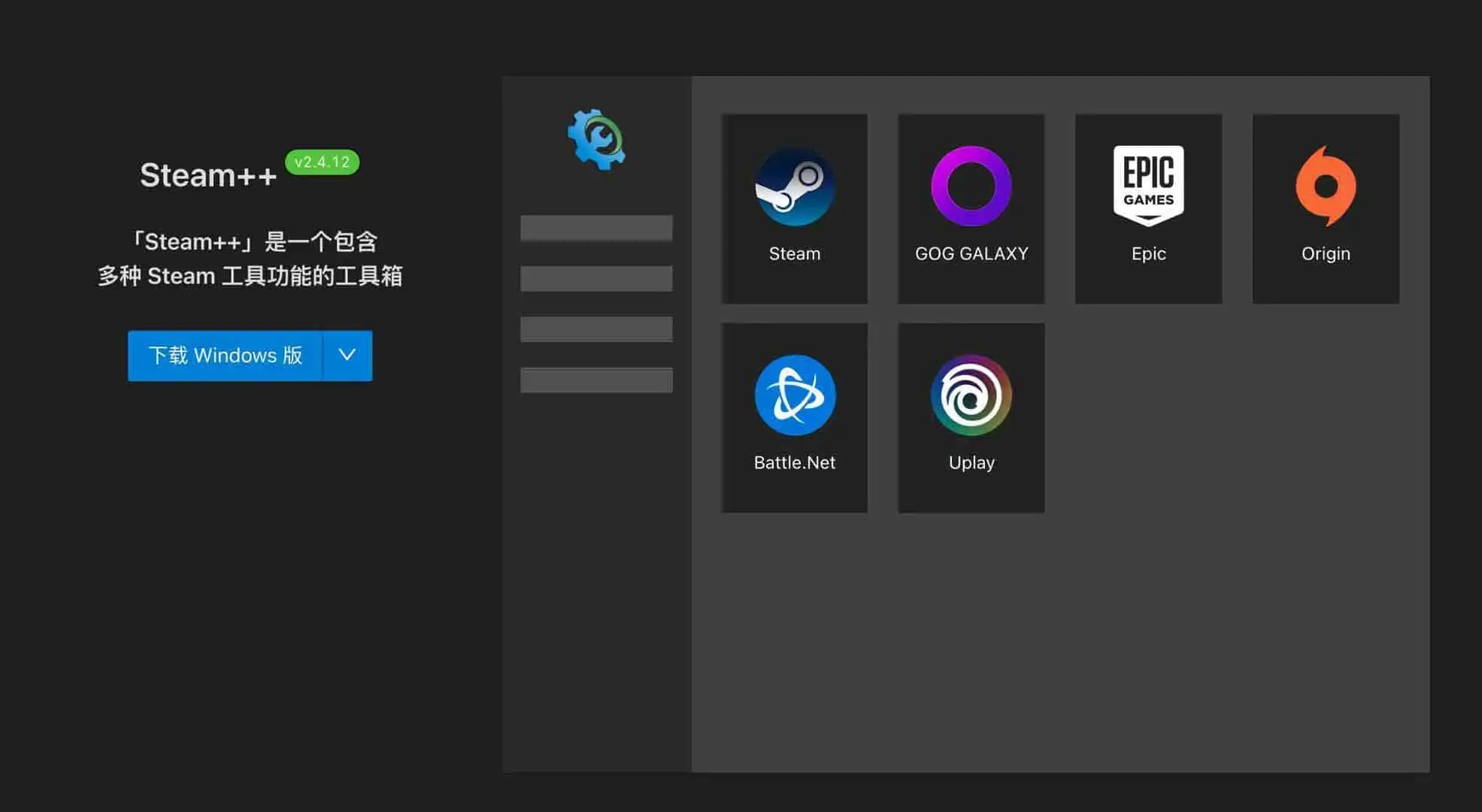
Task: Click the 下载 Windows 版 download button
Action: click(225, 355)
